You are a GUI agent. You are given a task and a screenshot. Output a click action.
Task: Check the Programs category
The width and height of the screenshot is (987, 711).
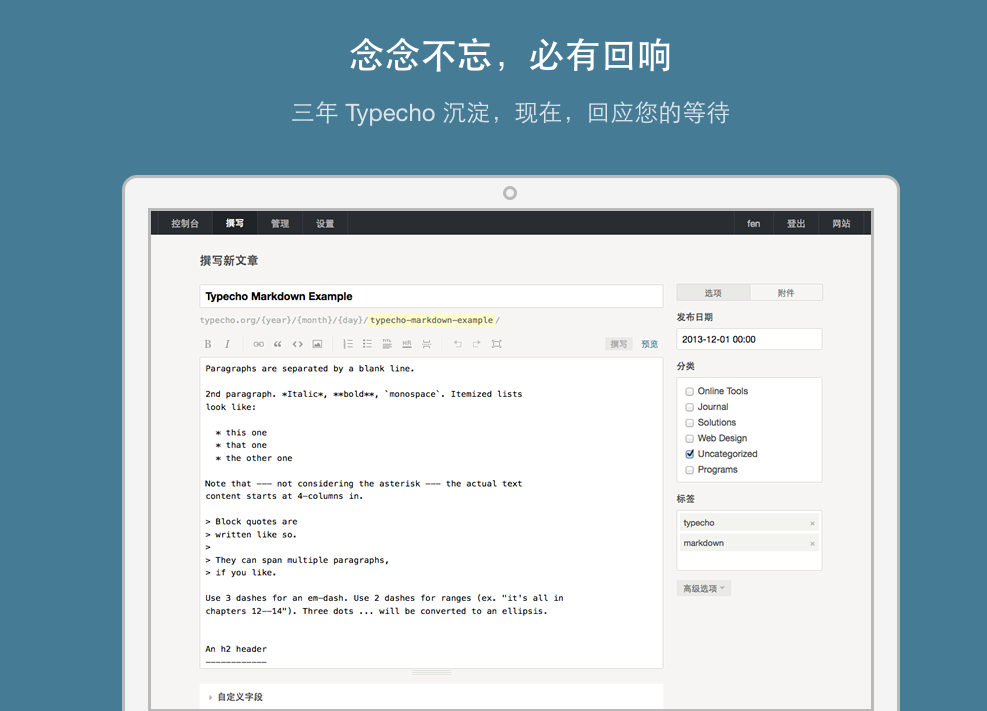tap(689, 470)
